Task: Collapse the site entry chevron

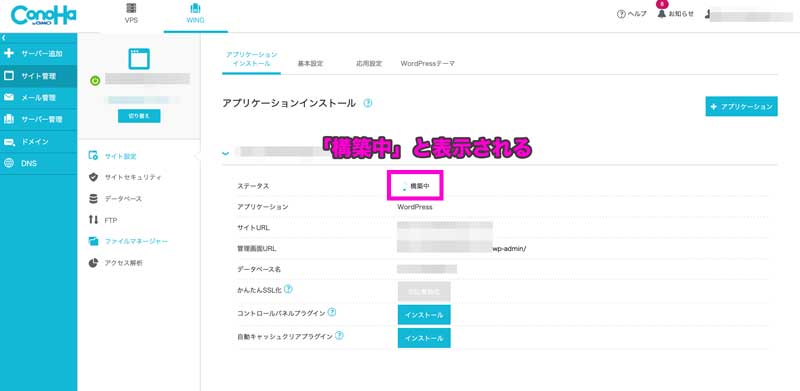Action: pyautogui.click(x=226, y=153)
